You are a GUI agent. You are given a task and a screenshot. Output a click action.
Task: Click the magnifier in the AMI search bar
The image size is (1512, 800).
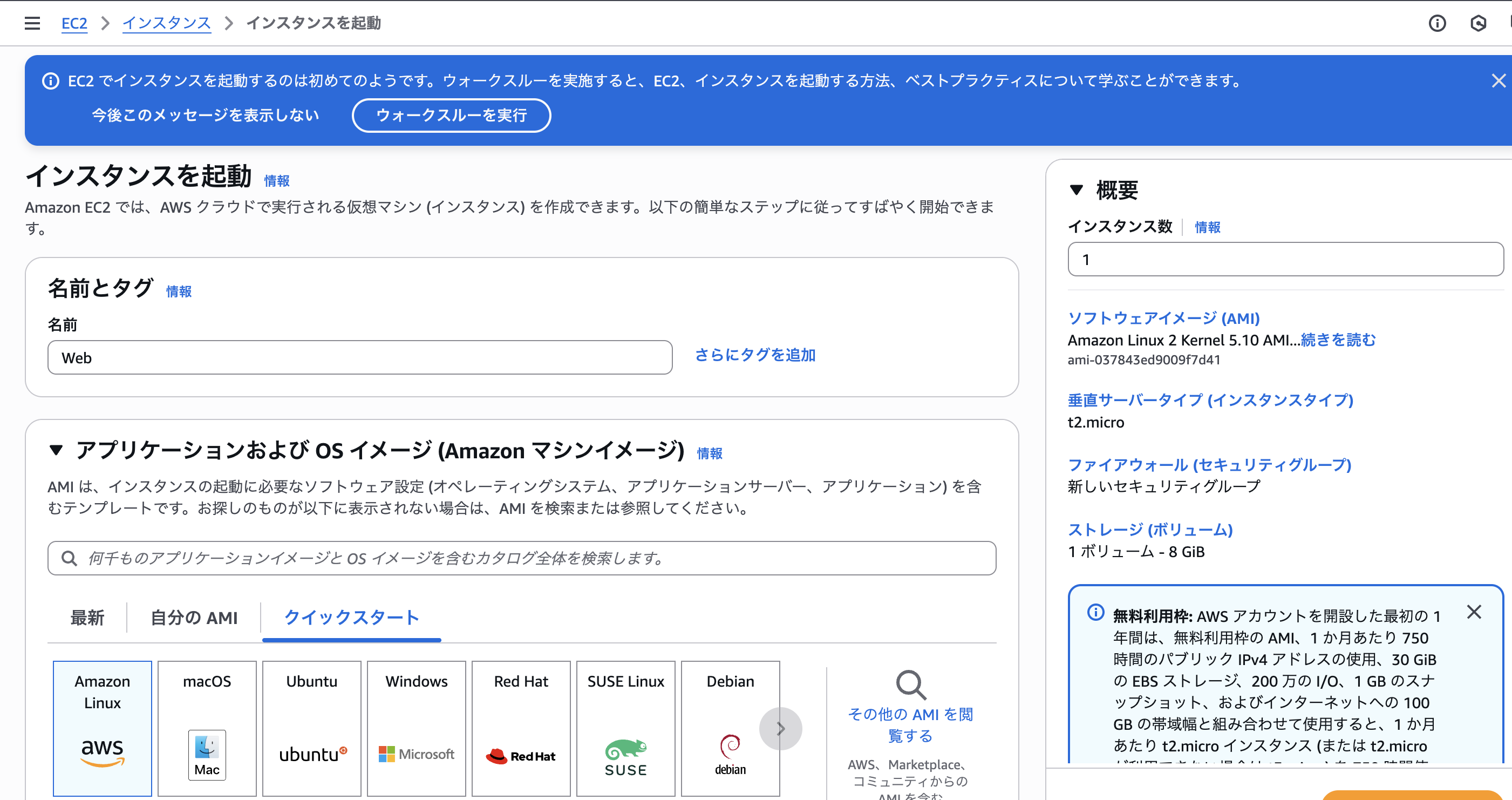coord(69,558)
